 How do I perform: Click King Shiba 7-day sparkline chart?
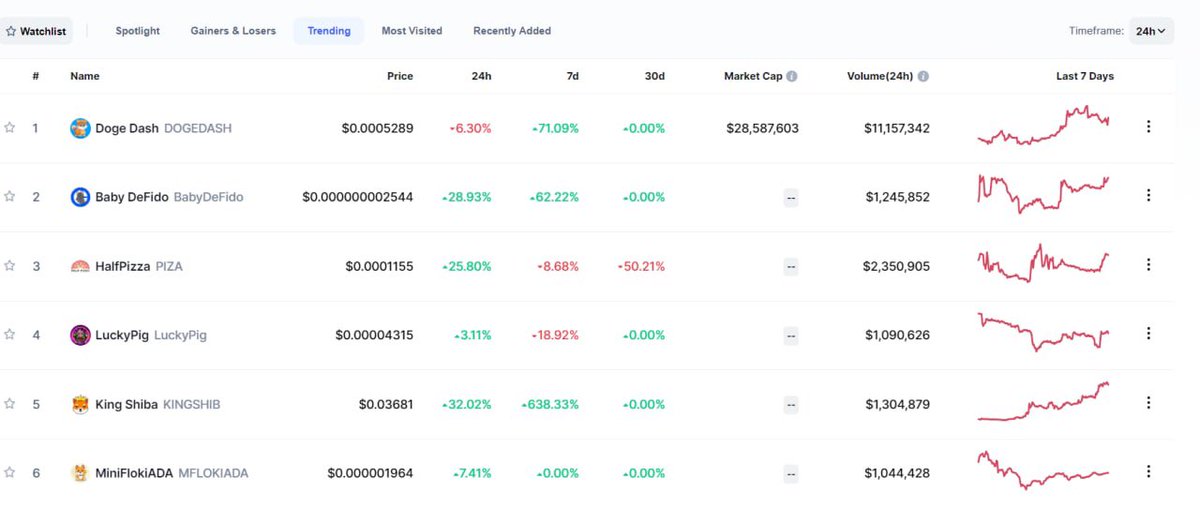(x=1043, y=401)
